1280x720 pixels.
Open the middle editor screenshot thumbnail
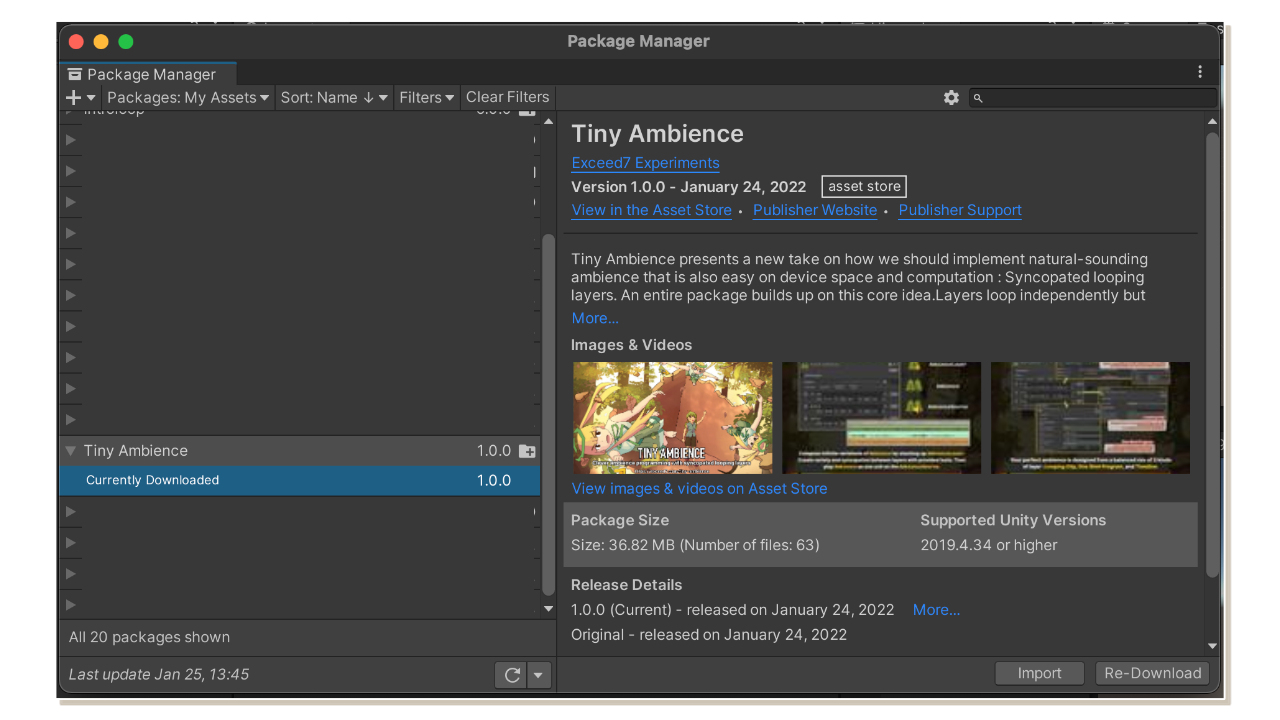[x=881, y=418]
